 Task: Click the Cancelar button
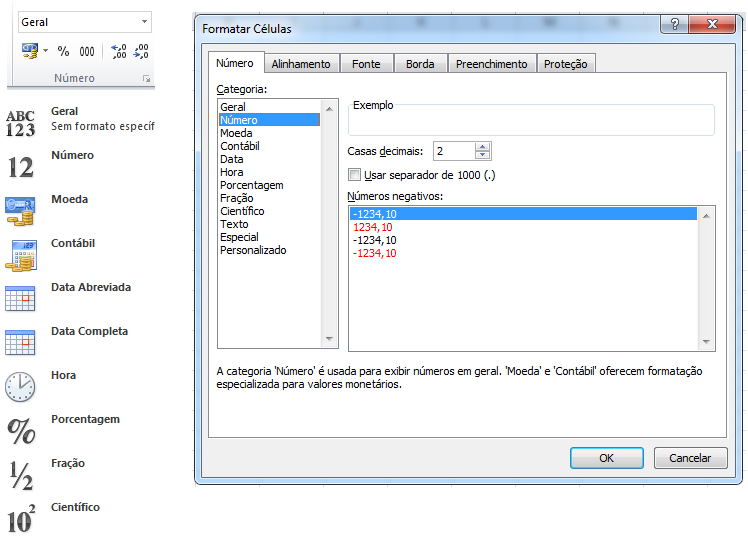[690, 458]
